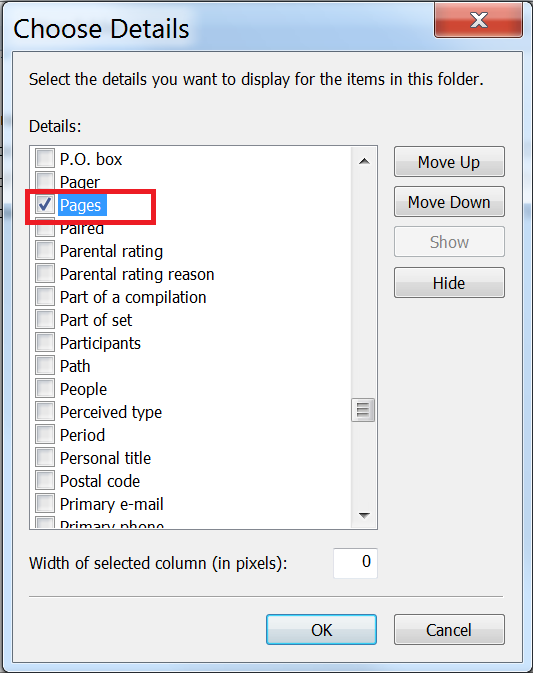Check the Path detail checkbox

(x=45, y=366)
